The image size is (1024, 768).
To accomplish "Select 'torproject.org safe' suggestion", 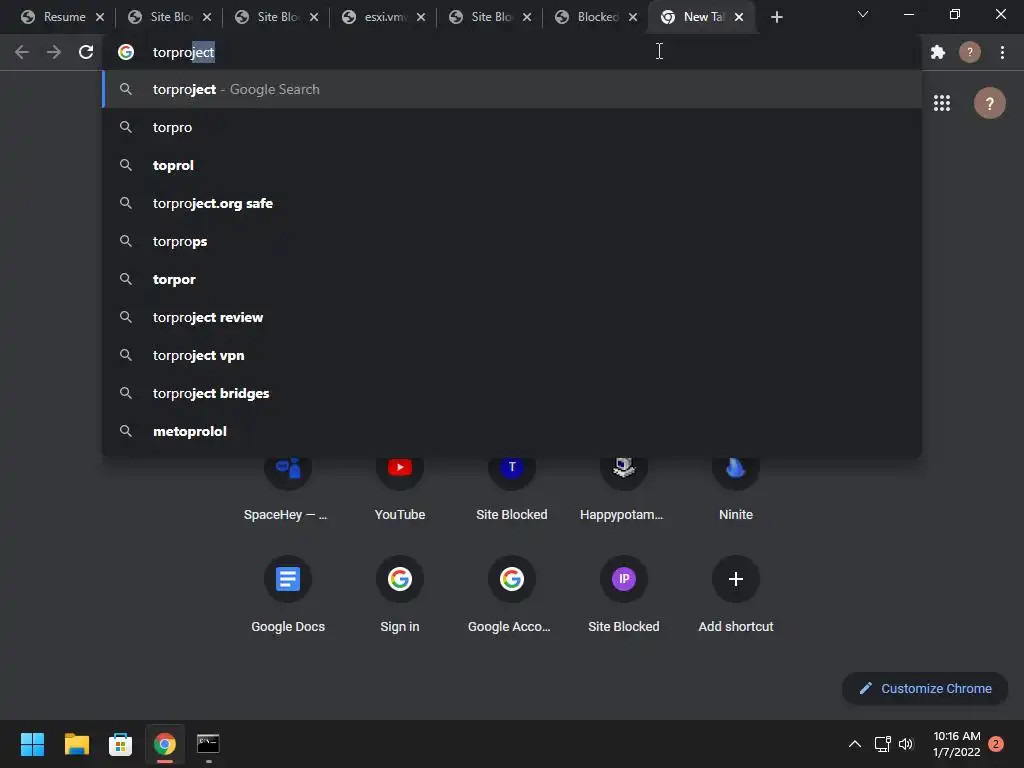I will click(512, 203).
